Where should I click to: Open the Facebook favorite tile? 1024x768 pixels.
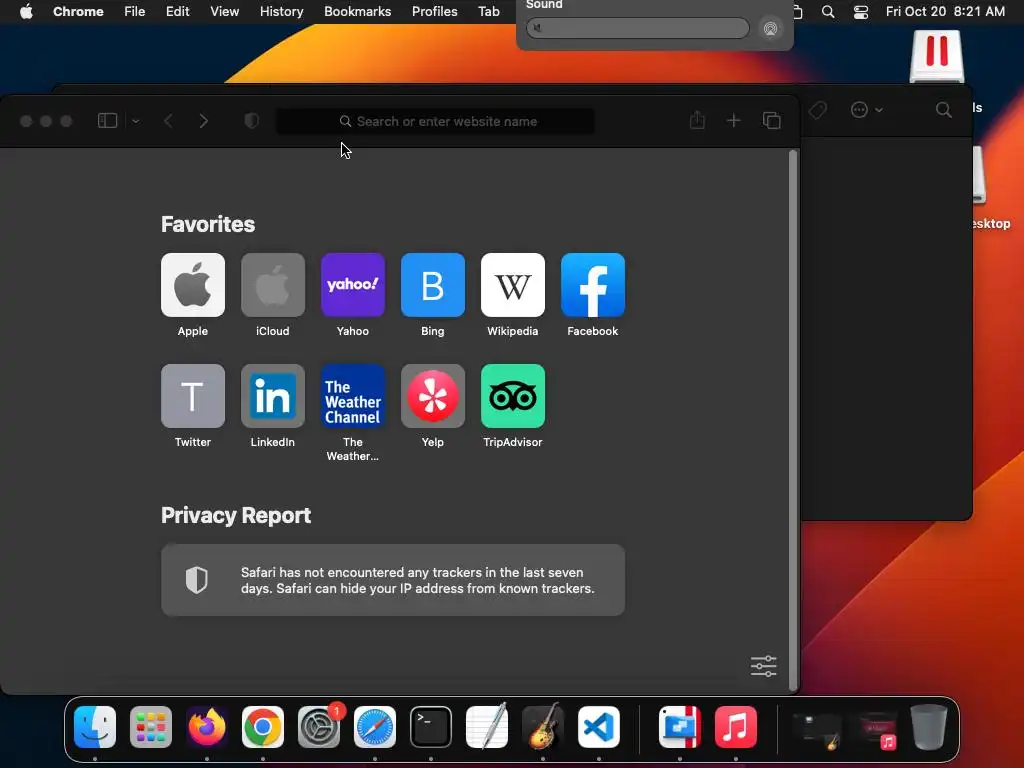coord(593,285)
